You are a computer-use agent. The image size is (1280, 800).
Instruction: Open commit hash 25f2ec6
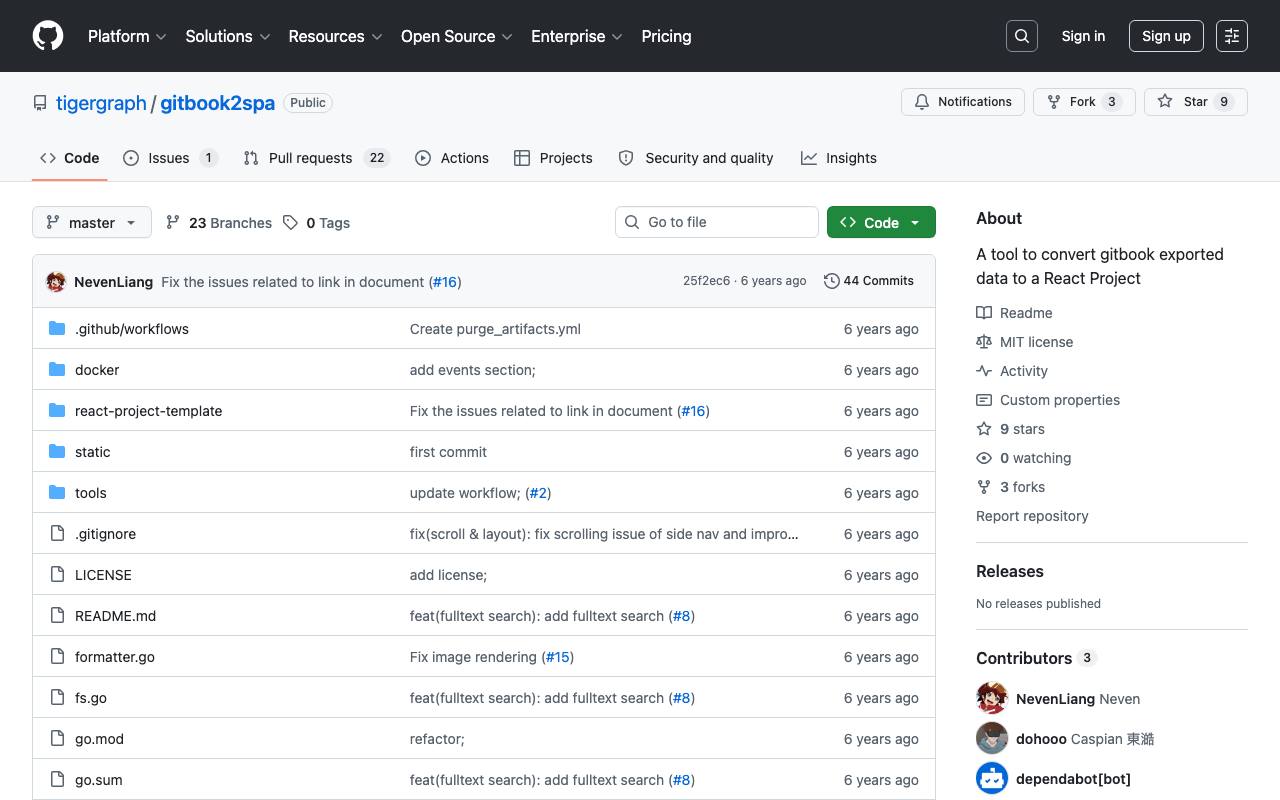[707, 281]
